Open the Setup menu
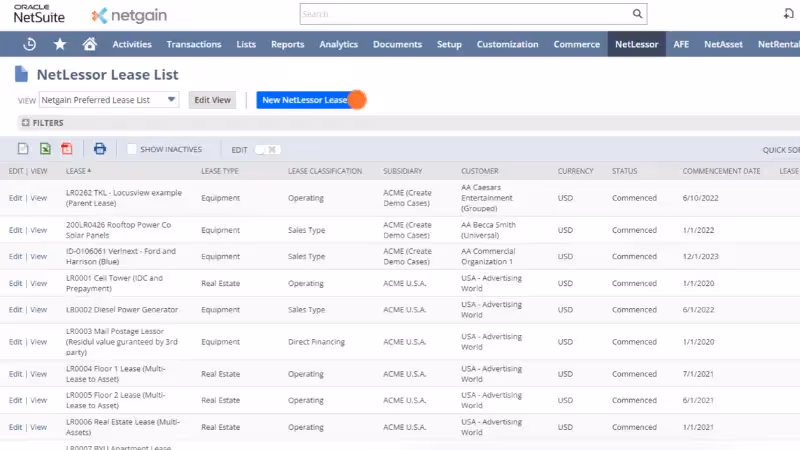This screenshot has height=450, width=800. coord(449,44)
